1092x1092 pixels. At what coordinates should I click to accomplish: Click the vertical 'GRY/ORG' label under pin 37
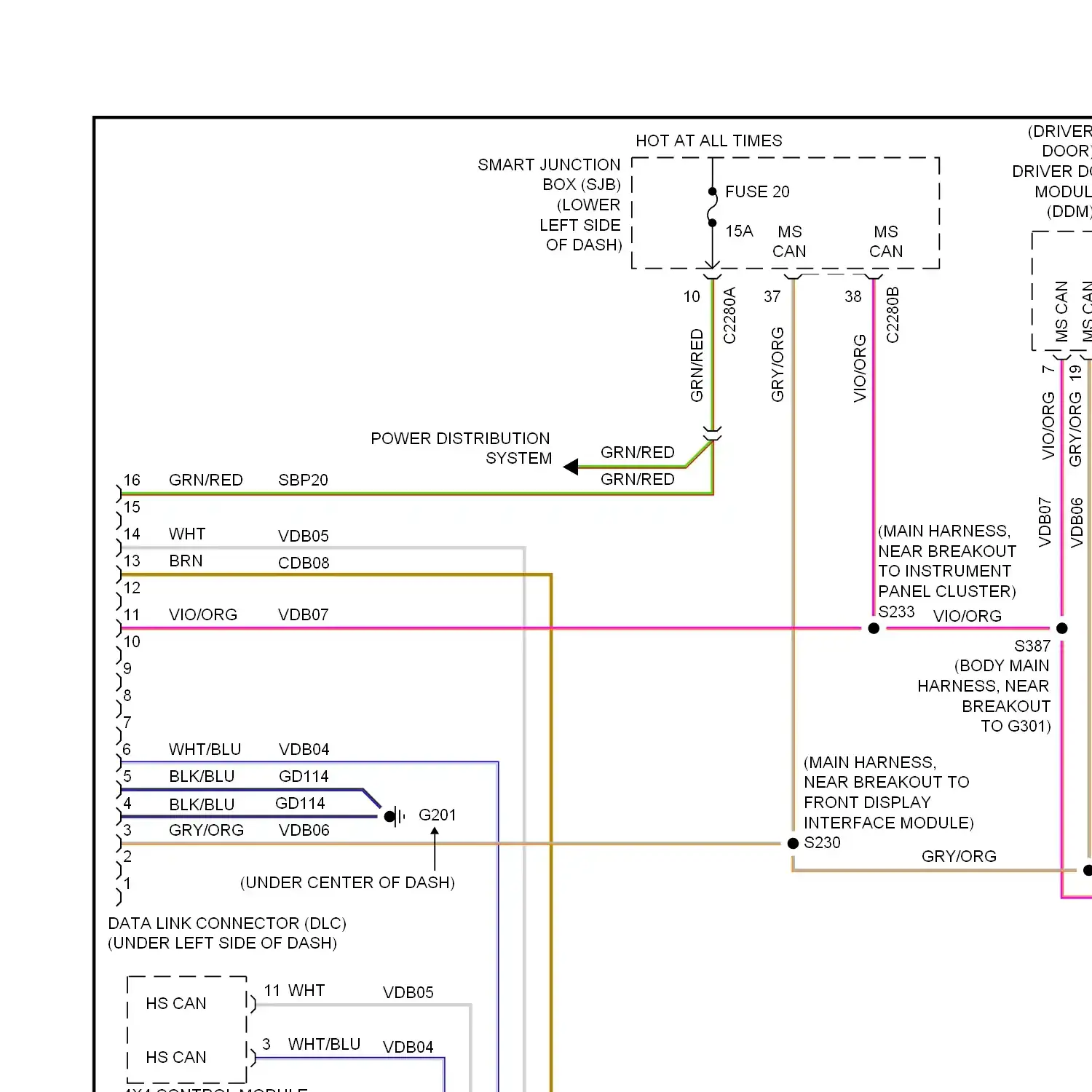click(x=778, y=364)
